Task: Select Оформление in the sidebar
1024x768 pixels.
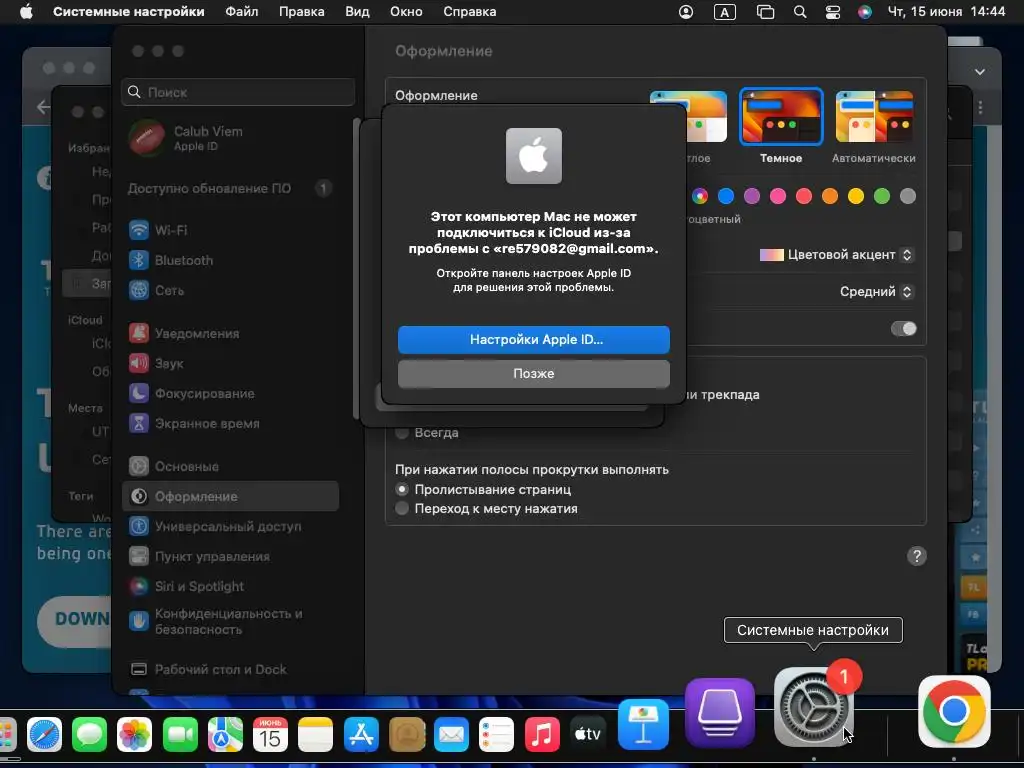Action: [x=230, y=496]
